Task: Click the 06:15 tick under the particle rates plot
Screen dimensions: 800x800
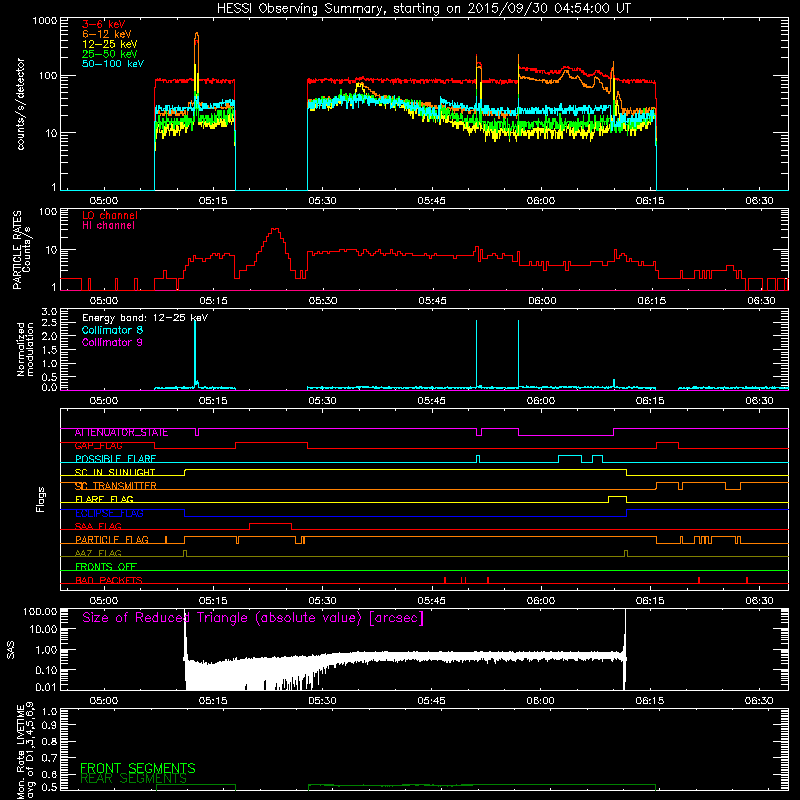Action: click(652, 301)
